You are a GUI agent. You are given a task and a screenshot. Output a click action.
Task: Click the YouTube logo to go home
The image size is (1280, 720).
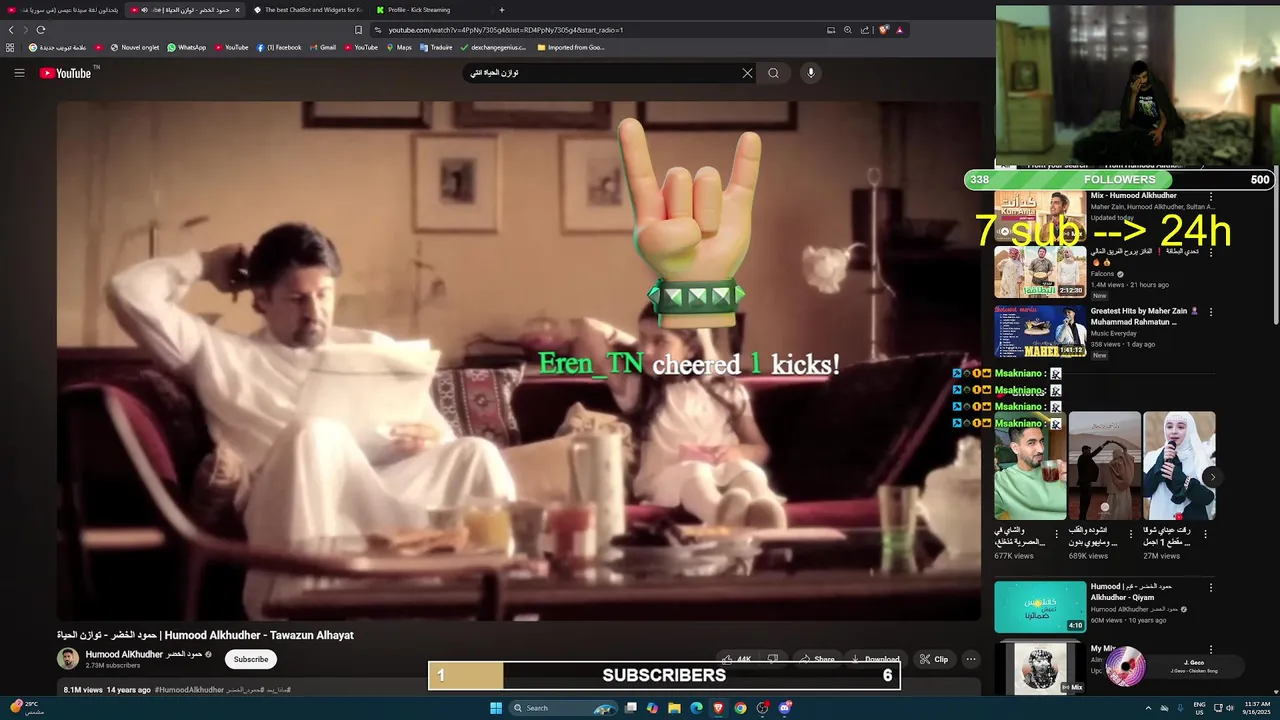(66, 73)
